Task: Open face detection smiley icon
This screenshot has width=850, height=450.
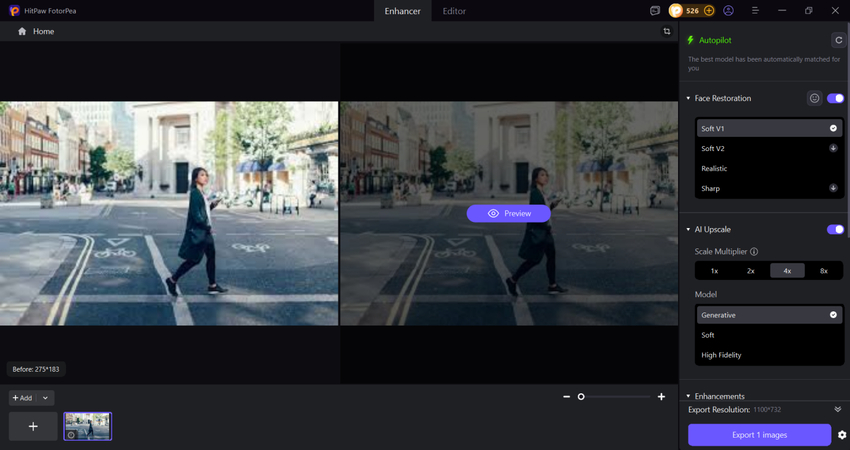Action: pyautogui.click(x=814, y=98)
